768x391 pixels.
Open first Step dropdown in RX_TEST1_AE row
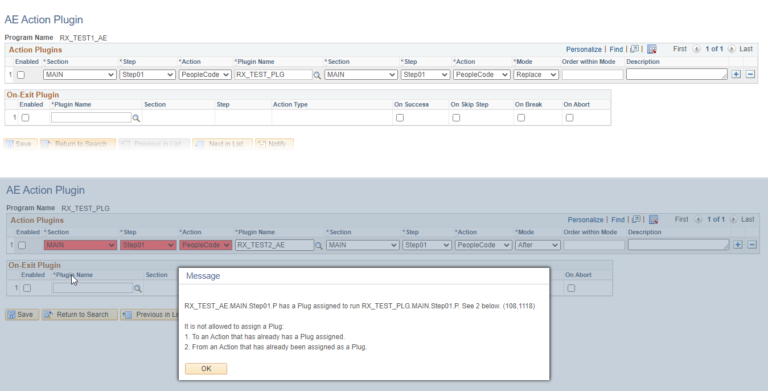pos(147,74)
